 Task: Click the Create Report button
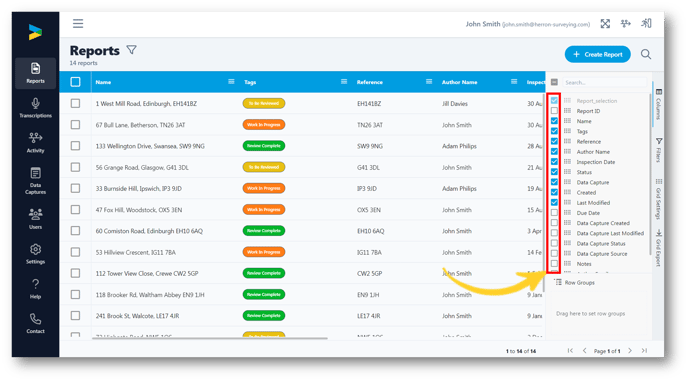598,54
